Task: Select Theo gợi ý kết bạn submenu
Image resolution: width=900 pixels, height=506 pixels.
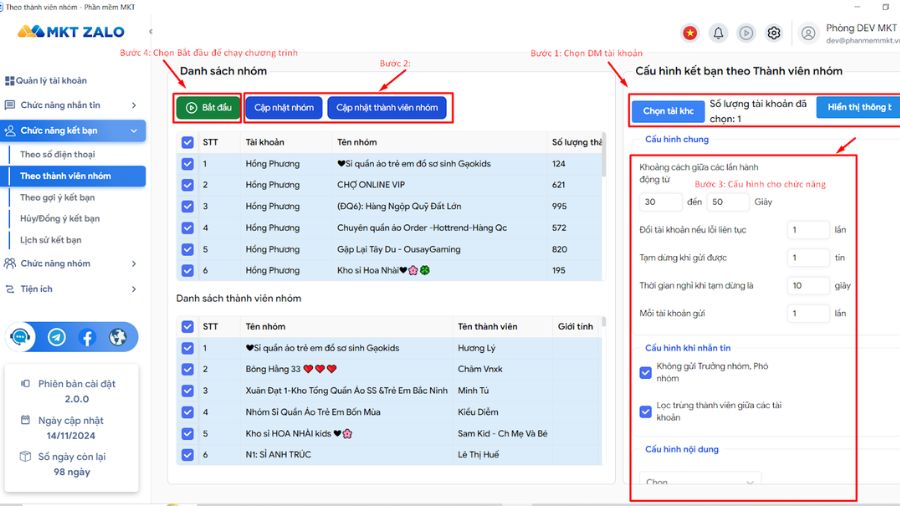Action: click(x=57, y=197)
